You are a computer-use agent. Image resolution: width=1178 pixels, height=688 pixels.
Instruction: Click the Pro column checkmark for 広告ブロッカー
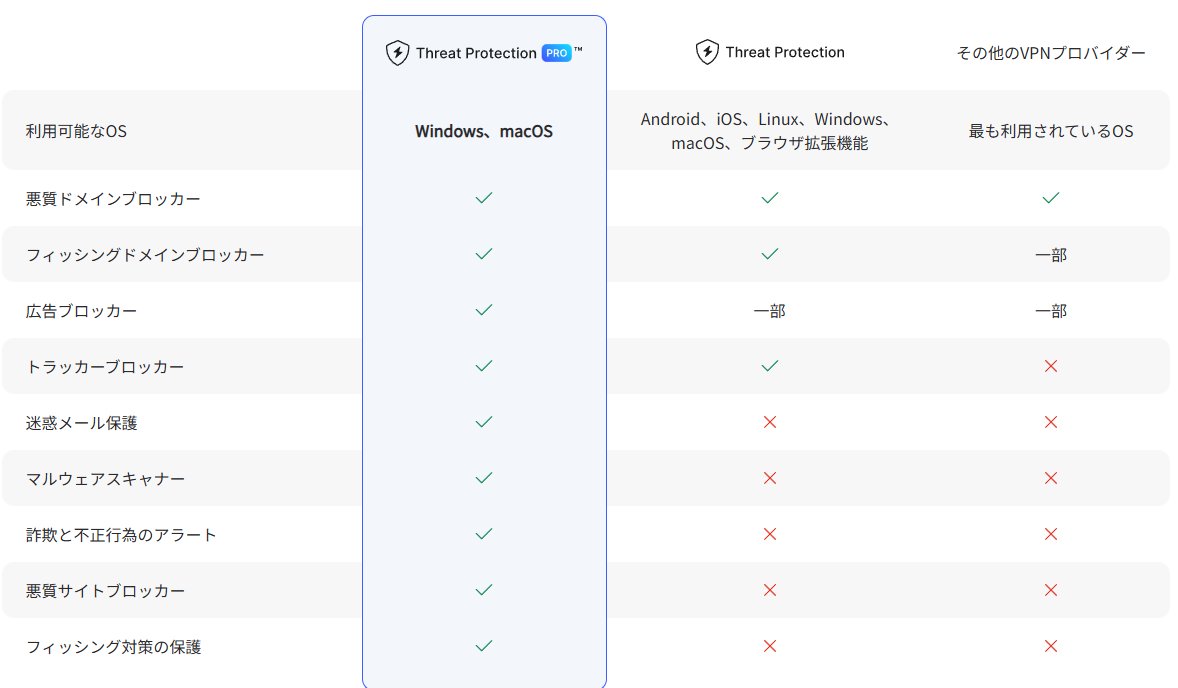pos(484,310)
